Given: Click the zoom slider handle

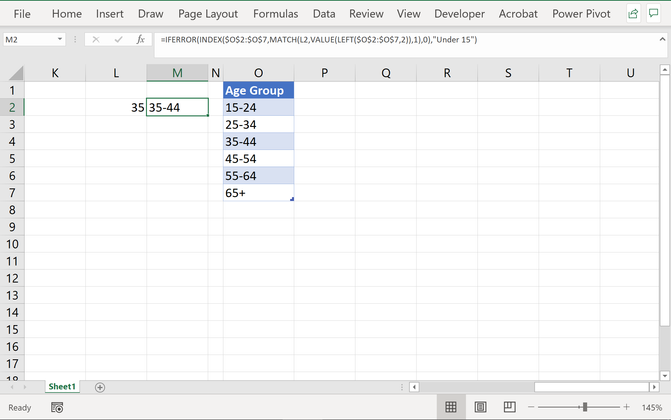Looking at the screenshot, I should (x=585, y=407).
